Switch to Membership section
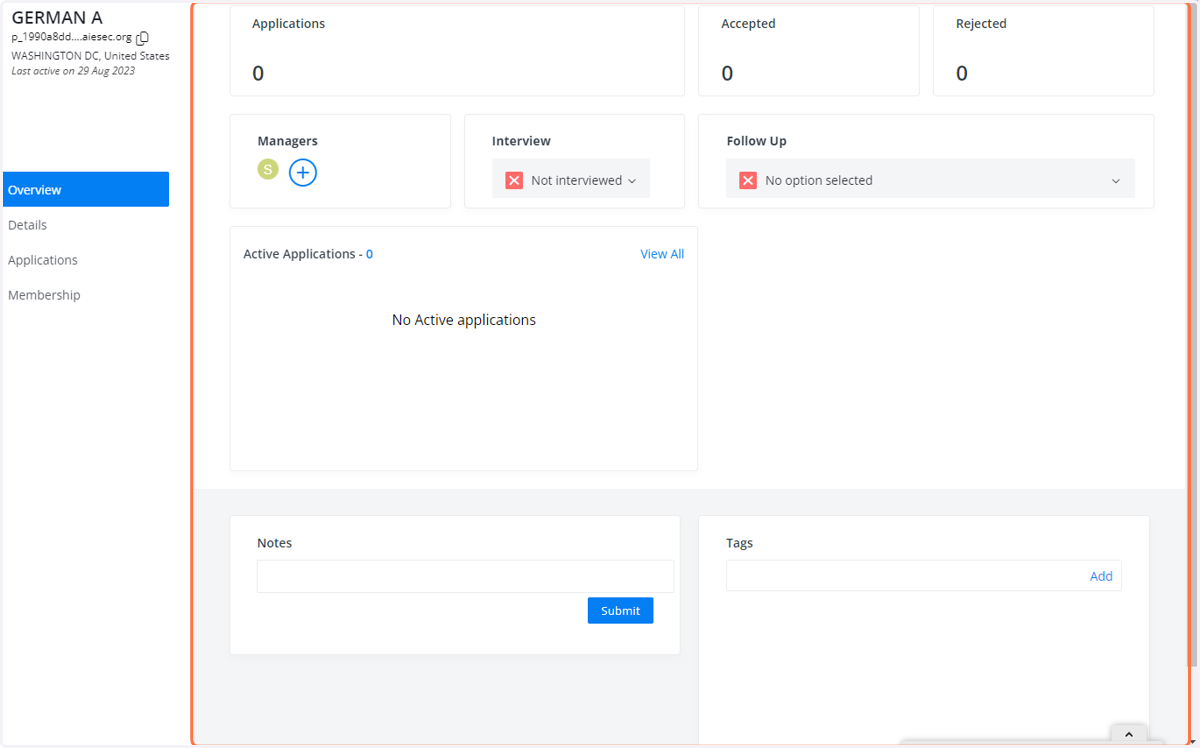This screenshot has height=748, width=1200. point(44,295)
